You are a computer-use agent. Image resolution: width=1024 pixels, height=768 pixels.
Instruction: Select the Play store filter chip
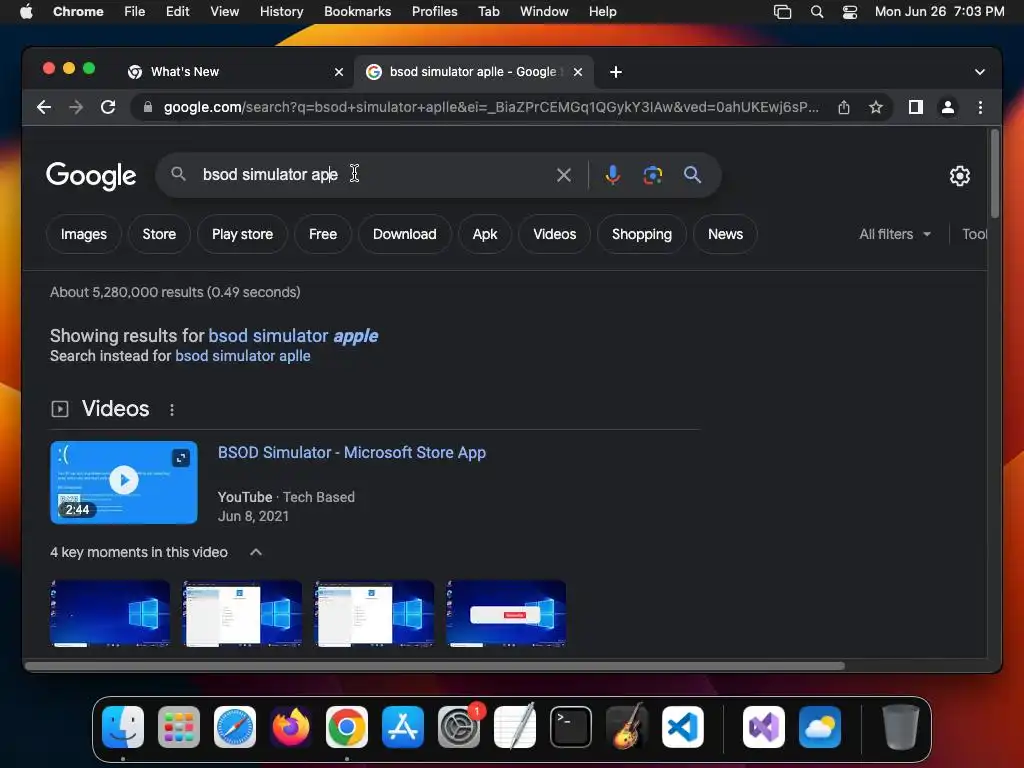point(242,234)
